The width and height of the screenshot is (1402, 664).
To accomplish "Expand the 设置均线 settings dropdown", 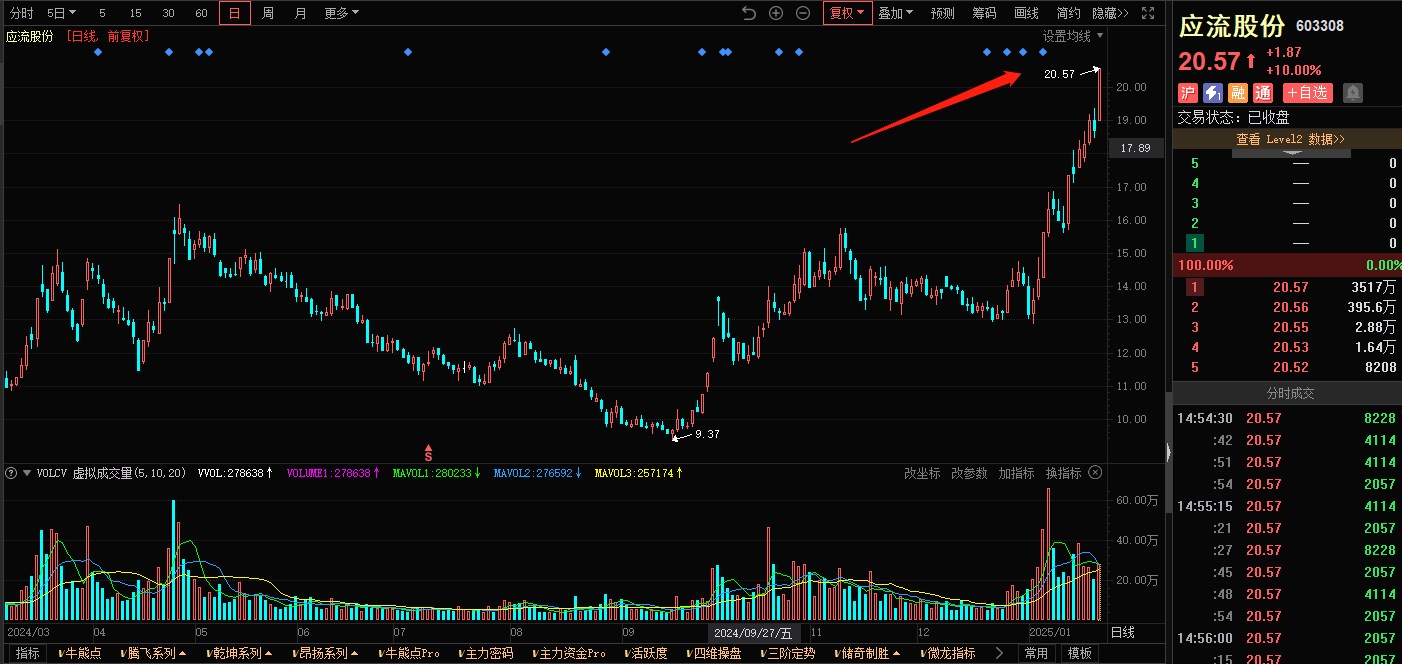I will tap(1073, 36).
